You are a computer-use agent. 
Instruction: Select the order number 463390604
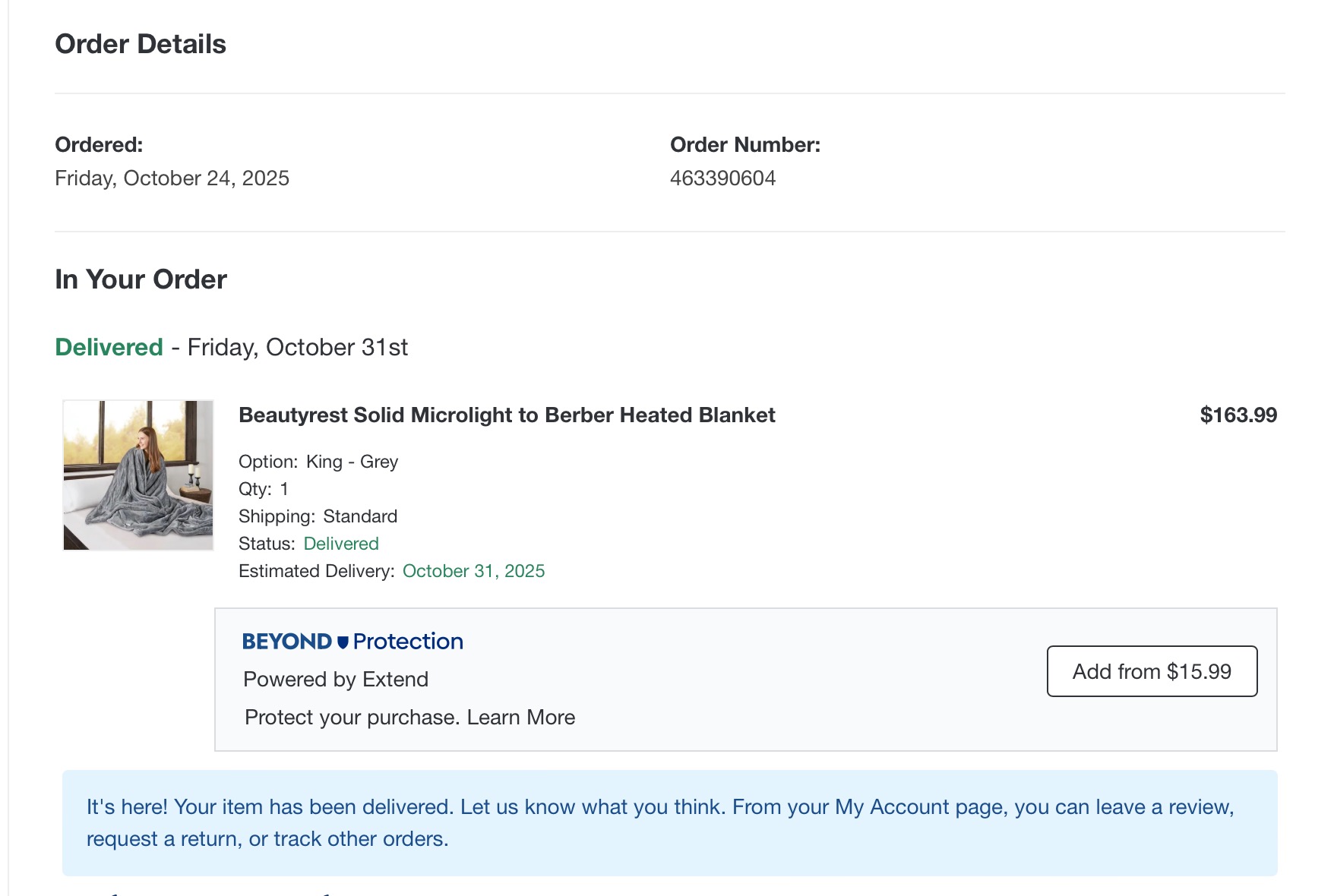tap(722, 178)
